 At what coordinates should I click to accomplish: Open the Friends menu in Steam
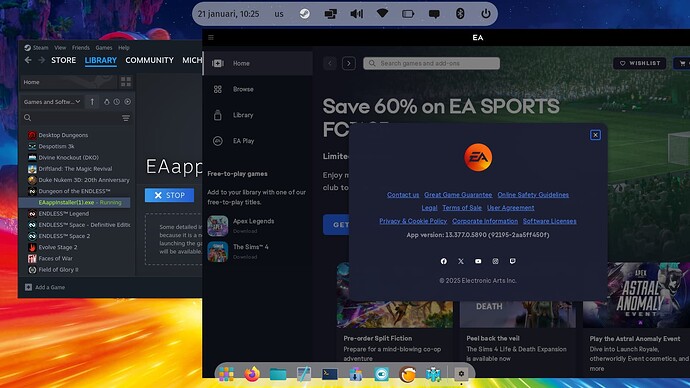click(x=81, y=48)
